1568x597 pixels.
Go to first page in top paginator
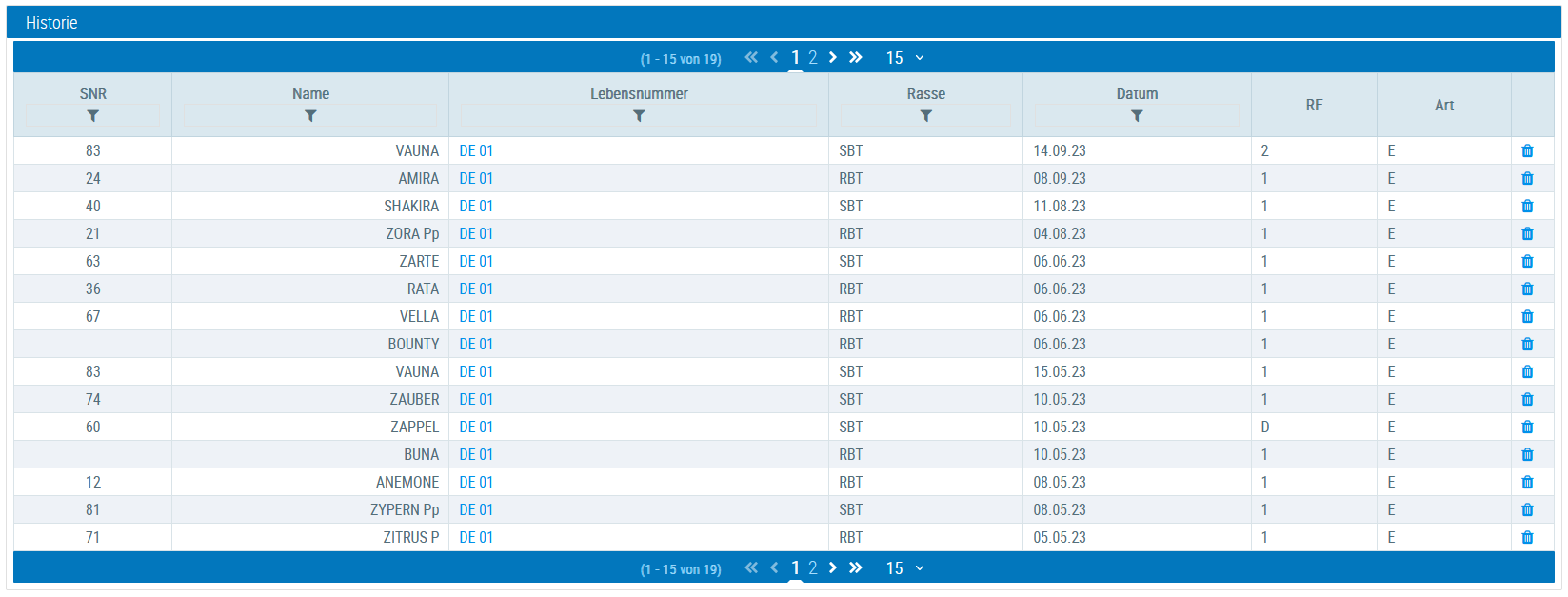coord(751,57)
